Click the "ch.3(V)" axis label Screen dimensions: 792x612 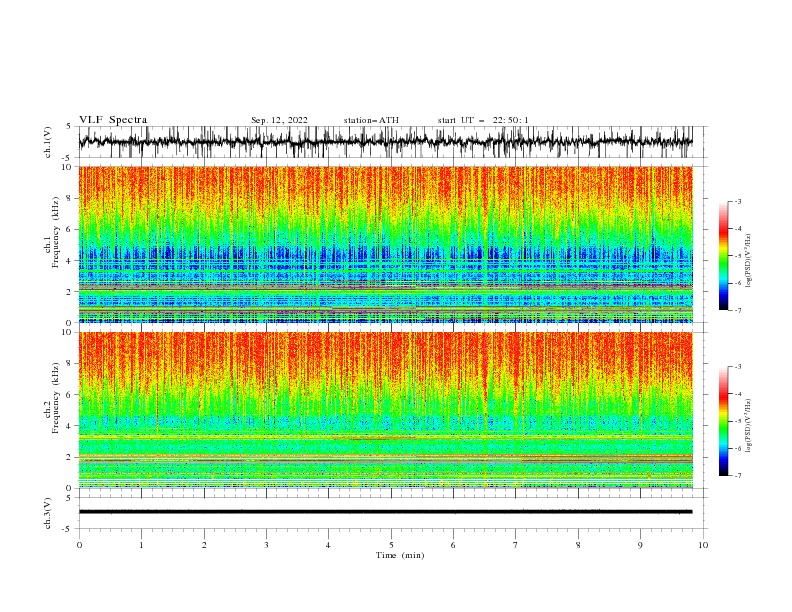tap(48, 513)
